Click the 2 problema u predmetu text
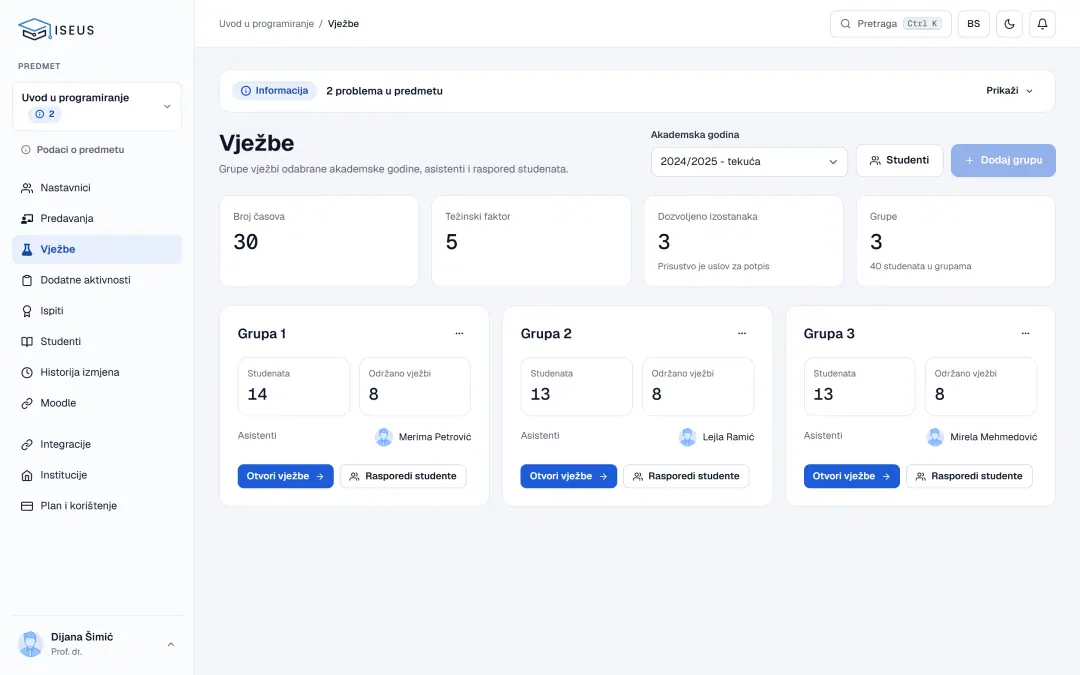The image size is (1080, 675). 384,91
